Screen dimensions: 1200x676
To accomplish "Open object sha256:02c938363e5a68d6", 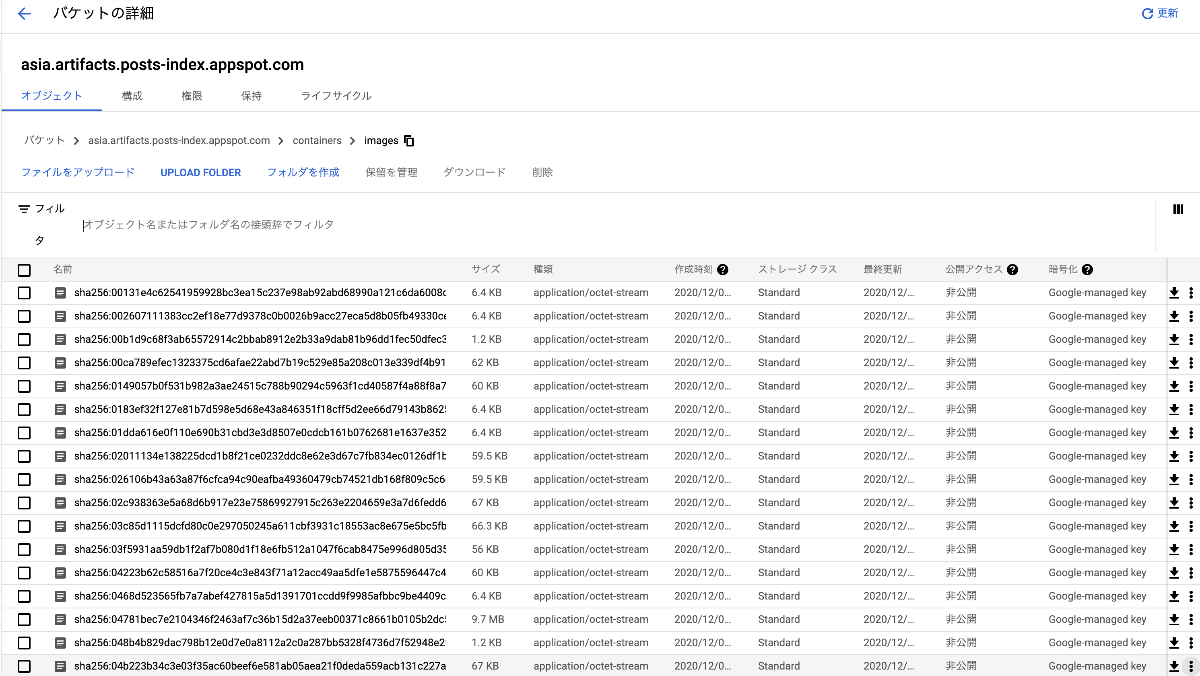I will (x=260, y=503).
